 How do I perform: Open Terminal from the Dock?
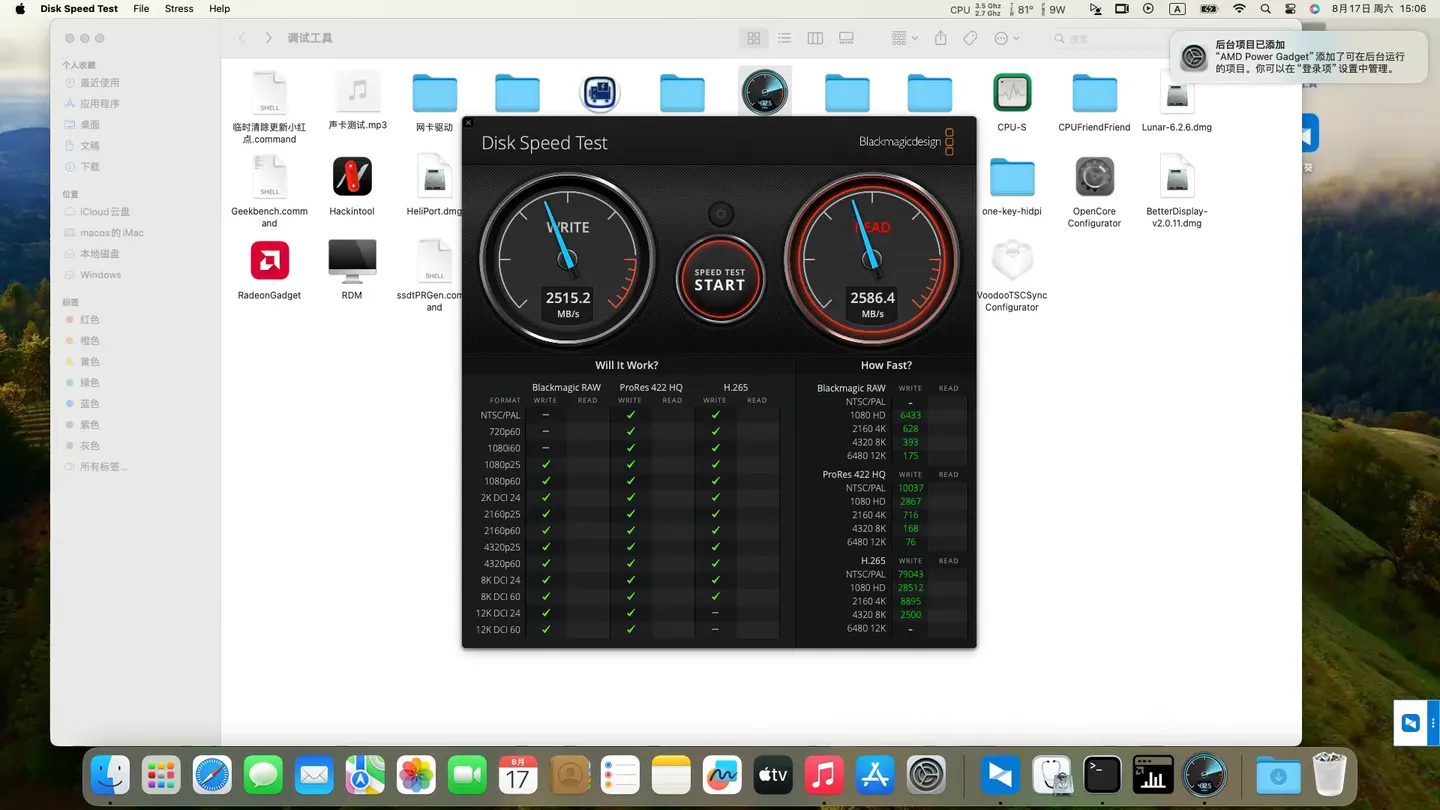(1102, 775)
